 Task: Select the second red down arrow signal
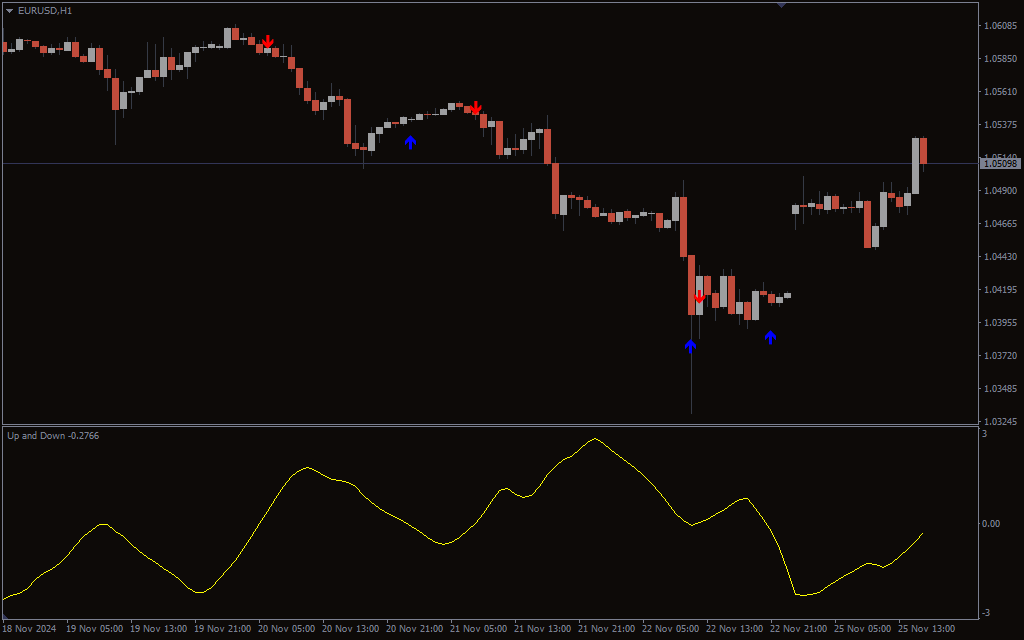click(x=476, y=107)
